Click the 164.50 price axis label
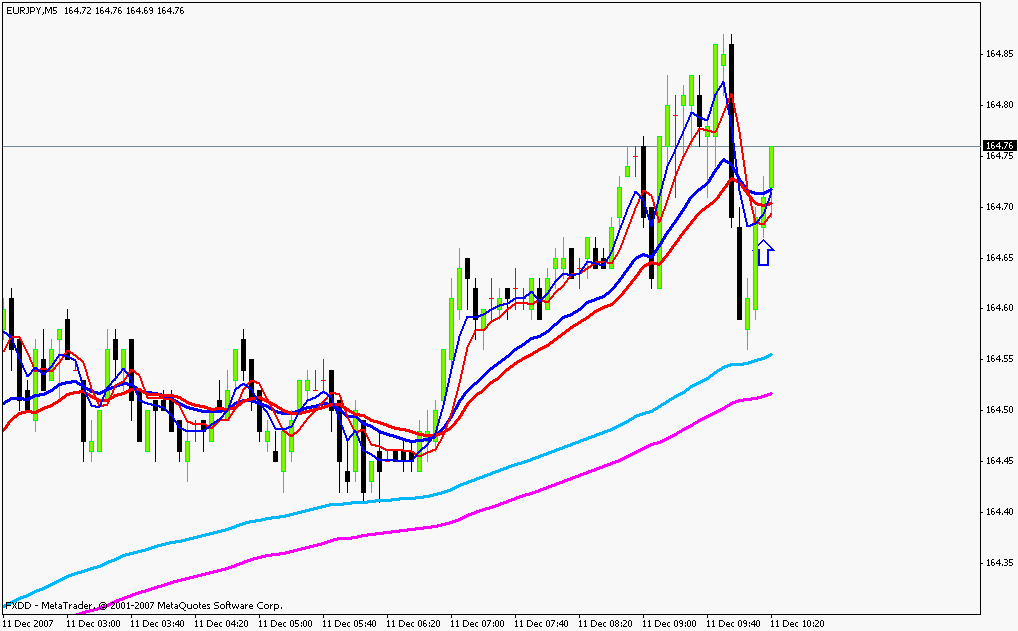This screenshot has width=1018, height=631. (999, 410)
